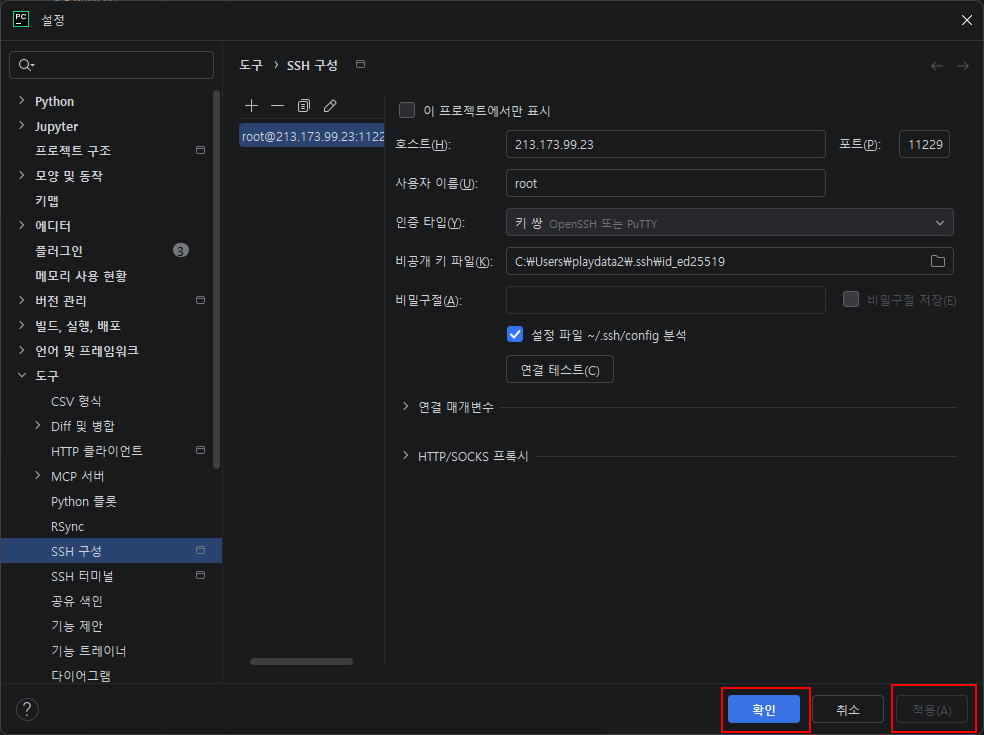Enable 이 프로젝트에서만 표시 checkbox
Screen dimensions: 984x735
coord(407,110)
